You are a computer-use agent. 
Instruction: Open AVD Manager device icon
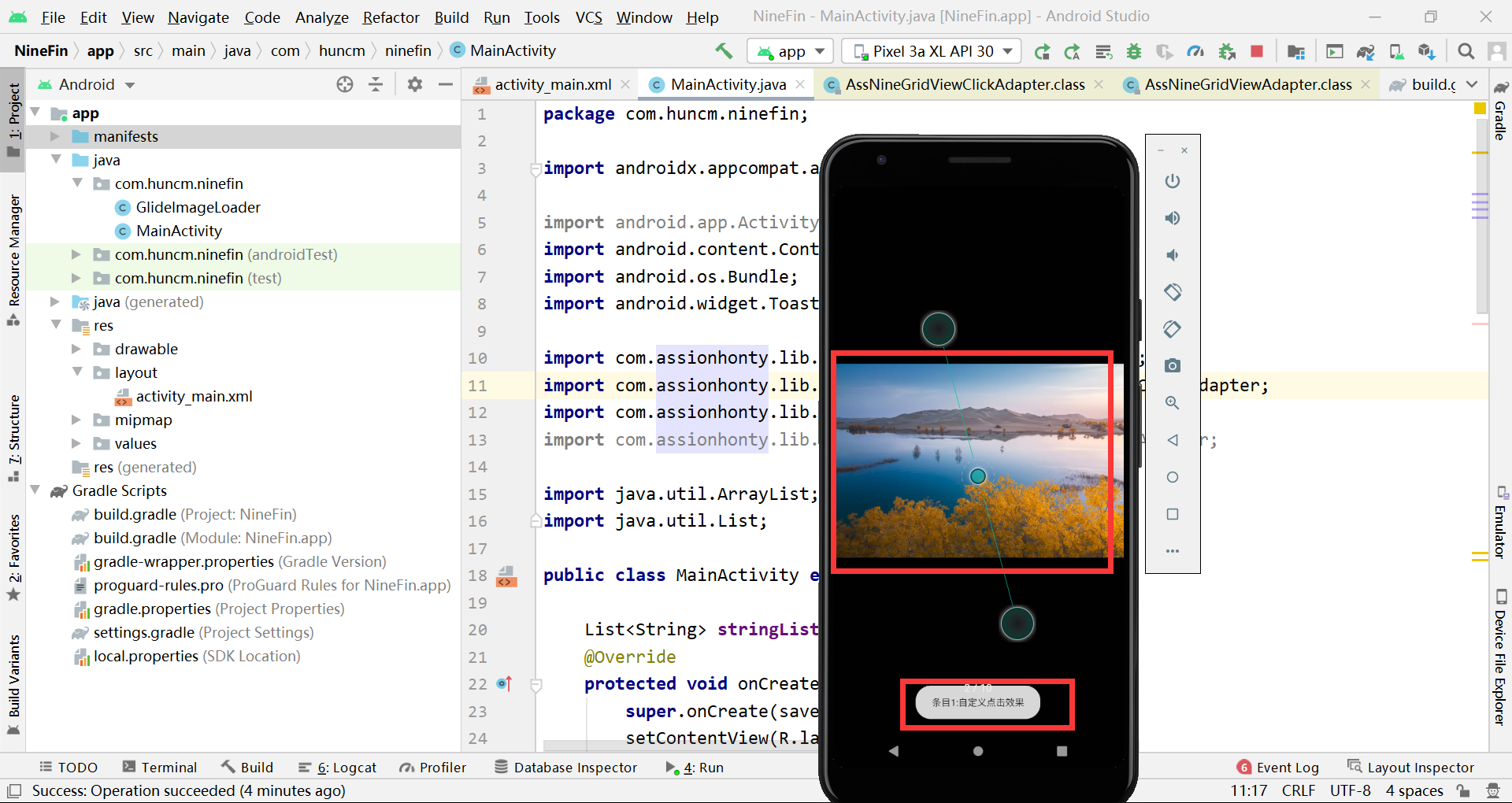(1396, 51)
